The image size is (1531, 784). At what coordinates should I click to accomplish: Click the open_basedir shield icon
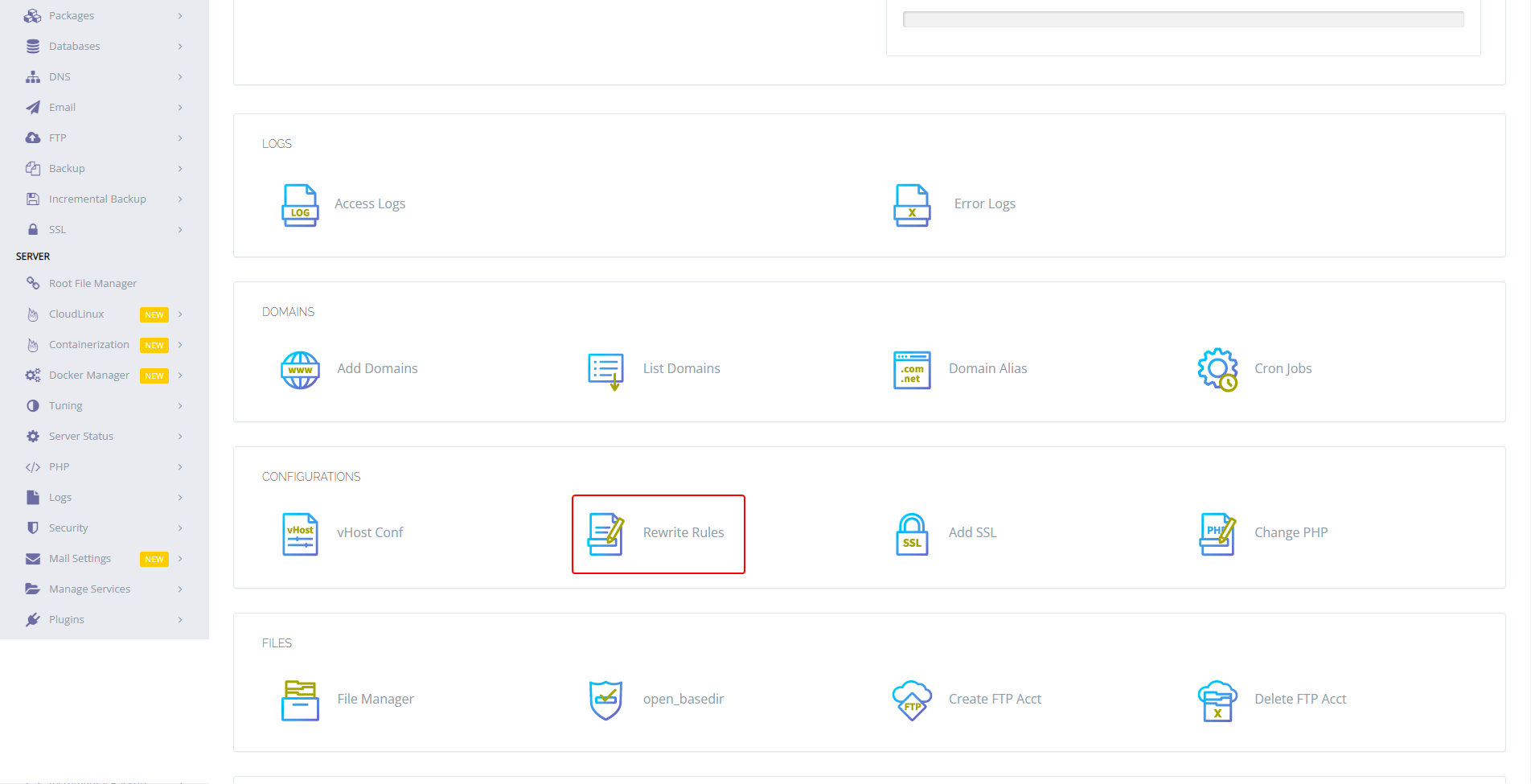click(605, 700)
